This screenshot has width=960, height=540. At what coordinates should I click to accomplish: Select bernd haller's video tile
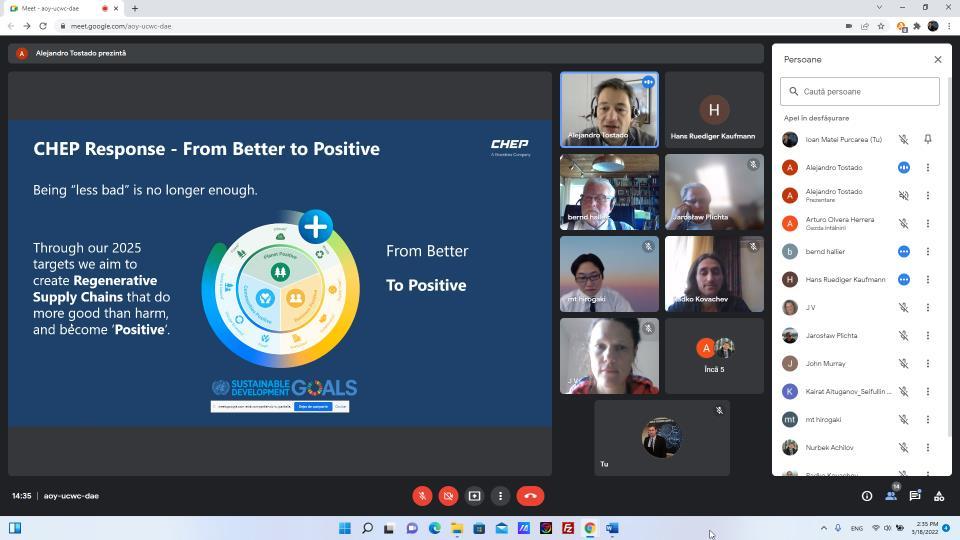point(609,192)
